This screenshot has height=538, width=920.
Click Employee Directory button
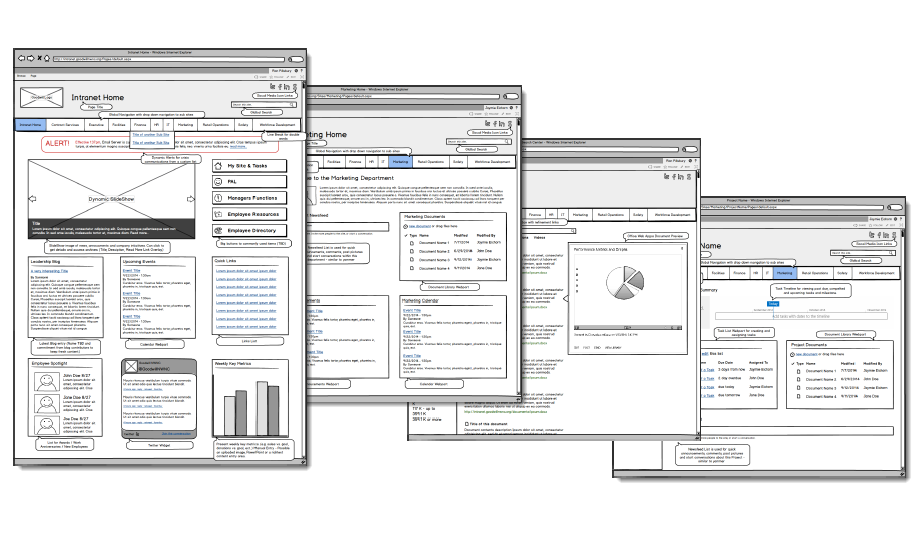[249, 231]
